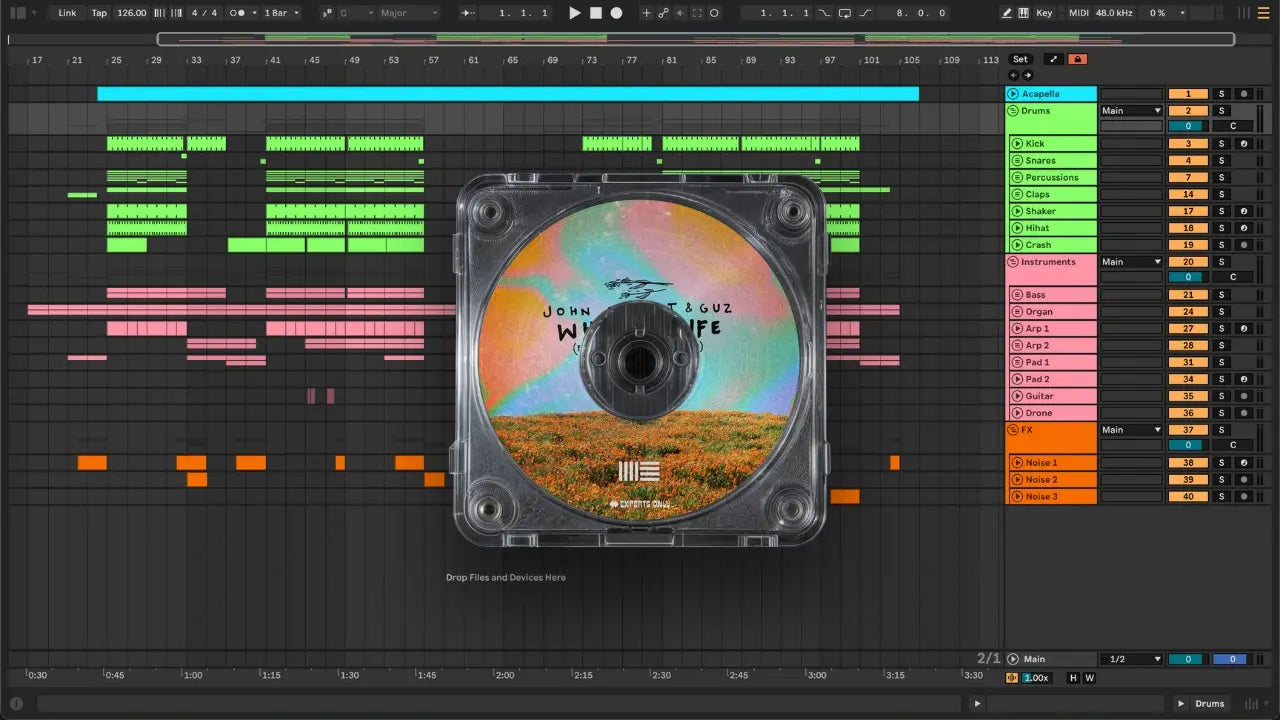
Task: Click the H hide view button
Action: pos(1074,678)
